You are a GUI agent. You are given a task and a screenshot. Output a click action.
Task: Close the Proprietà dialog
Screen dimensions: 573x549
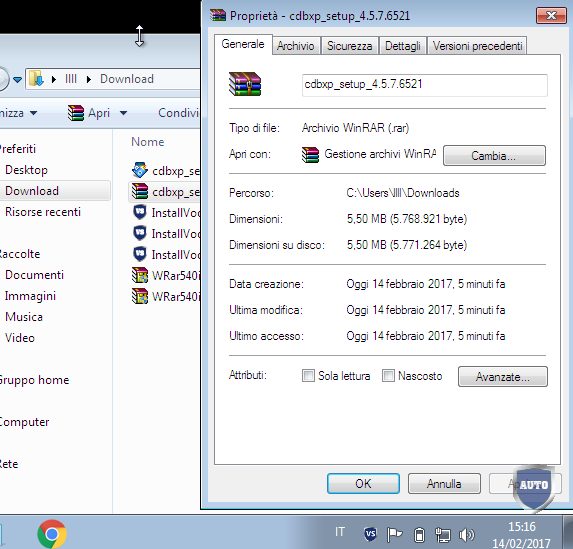point(551,16)
